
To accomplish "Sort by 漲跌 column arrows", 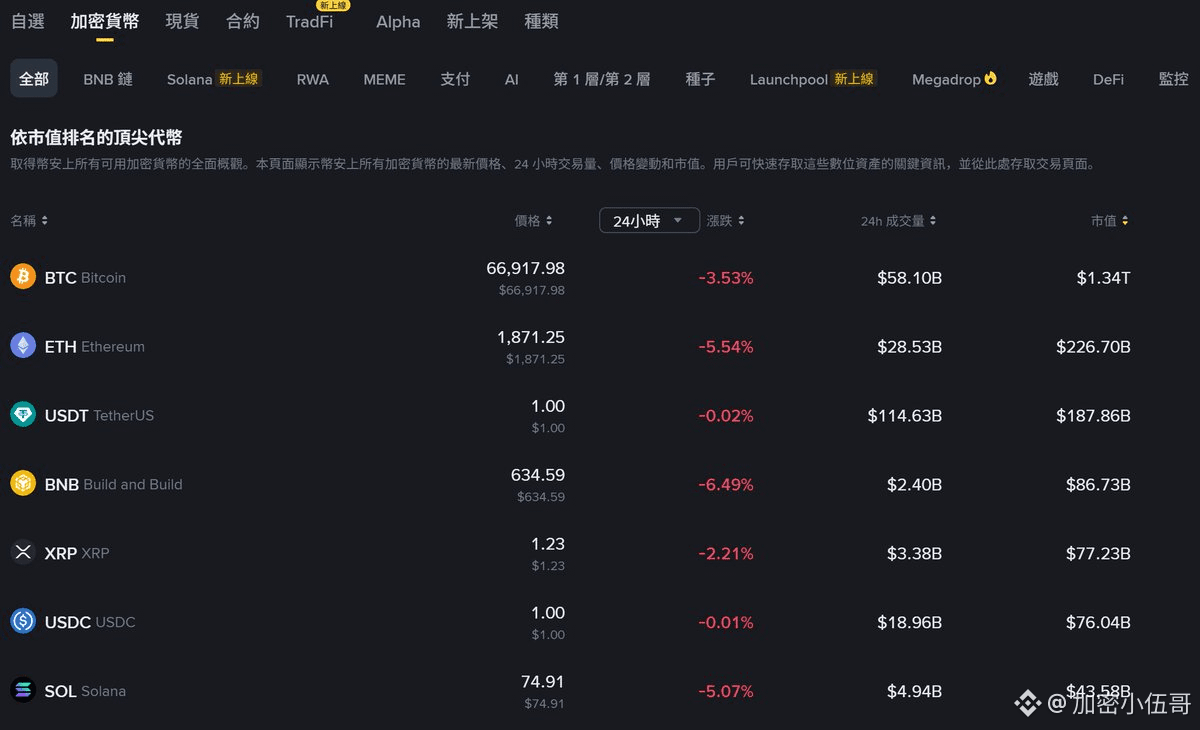I will tap(741, 221).
